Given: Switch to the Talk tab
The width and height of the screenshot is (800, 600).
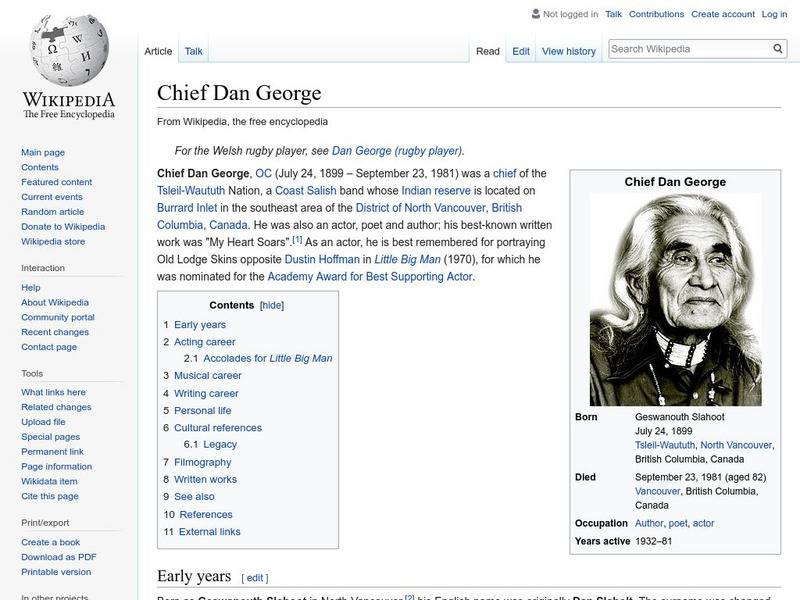Looking at the screenshot, I should 193,51.
